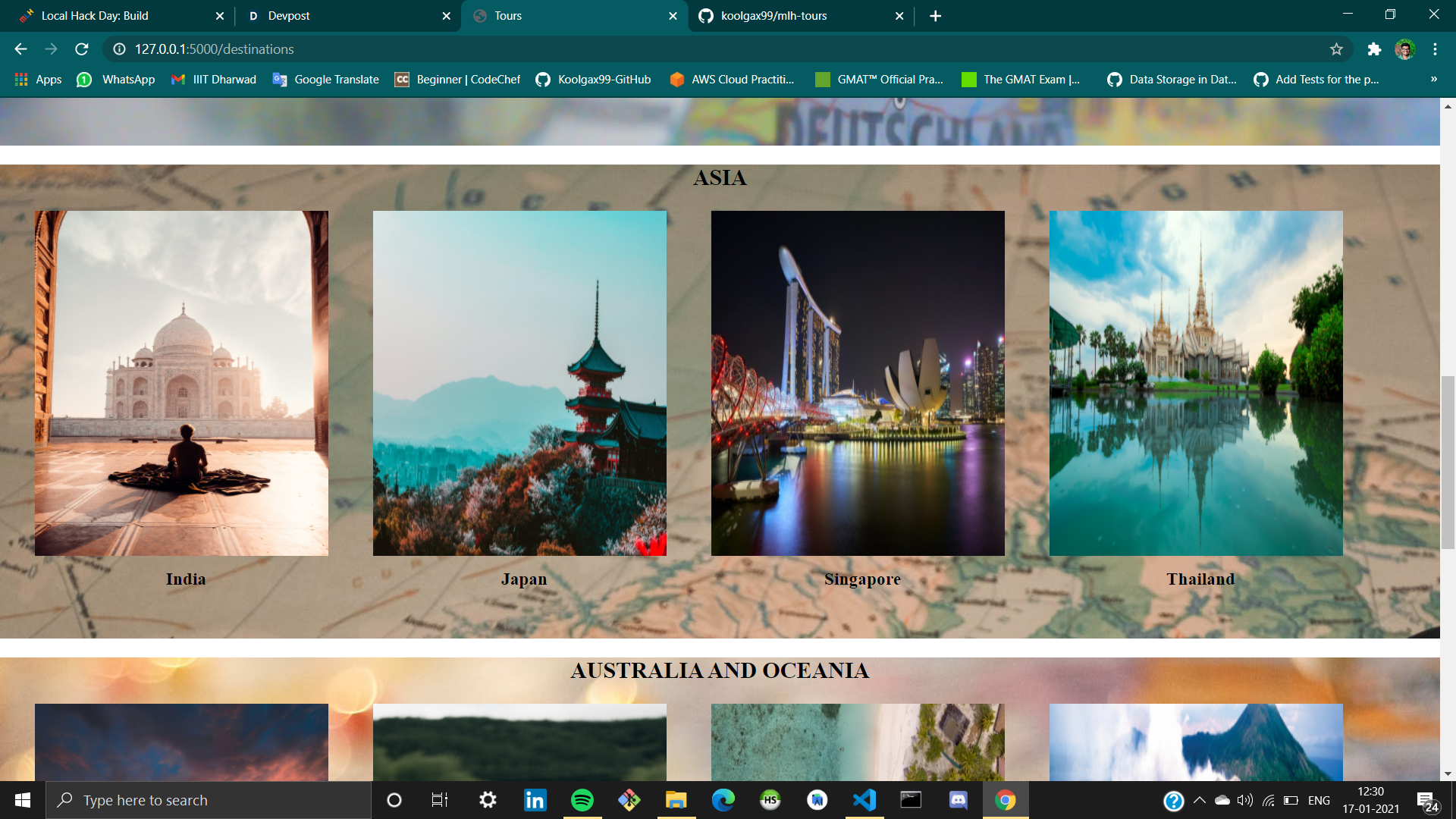
Task: Bookmark this page with star icon
Action: (x=1336, y=49)
